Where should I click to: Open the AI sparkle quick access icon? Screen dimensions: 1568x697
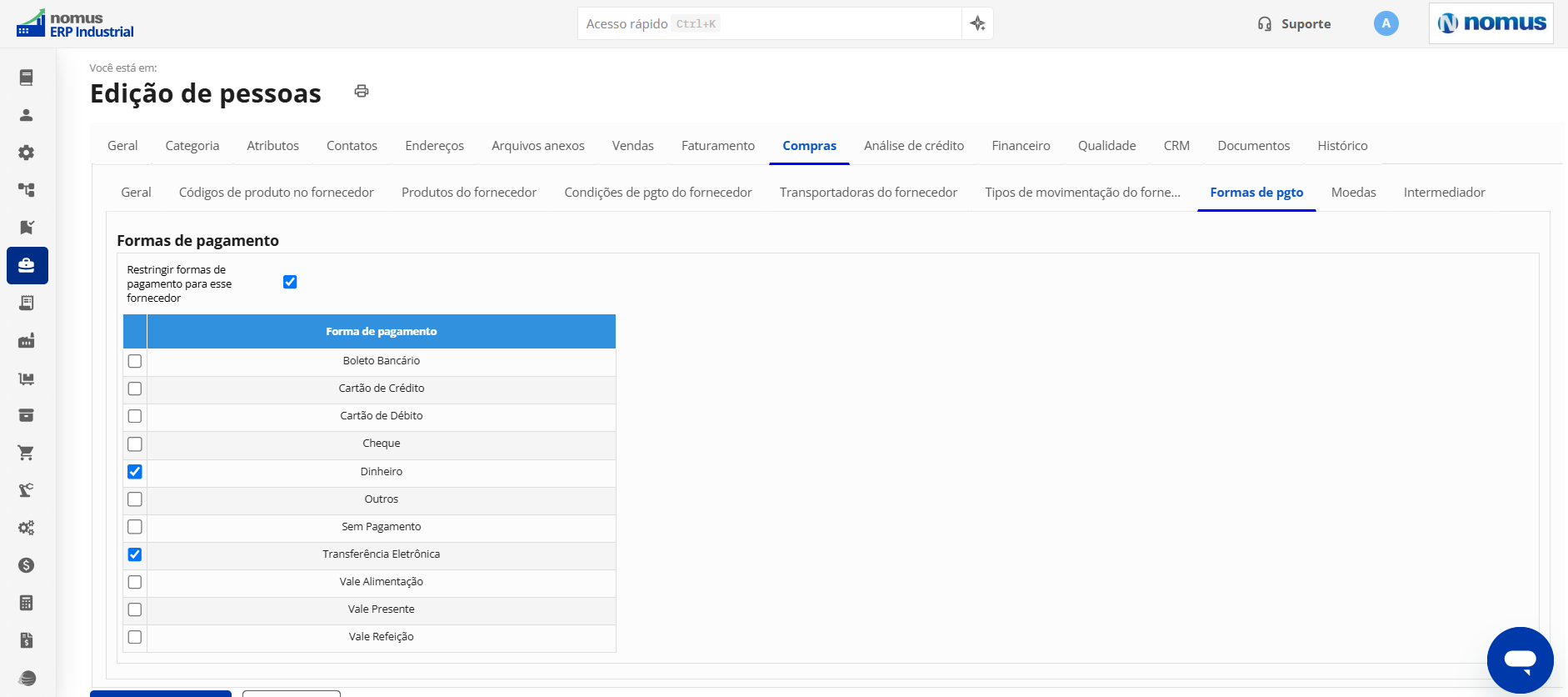point(977,23)
